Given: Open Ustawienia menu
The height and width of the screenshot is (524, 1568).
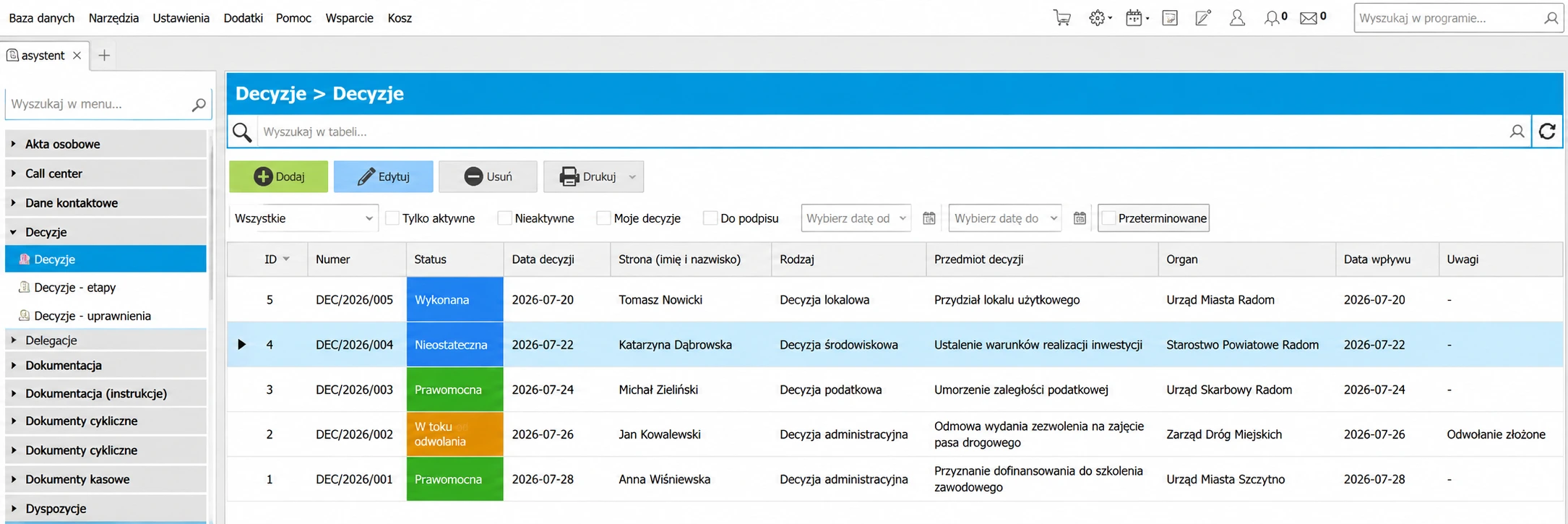Looking at the screenshot, I should [181, 18].
